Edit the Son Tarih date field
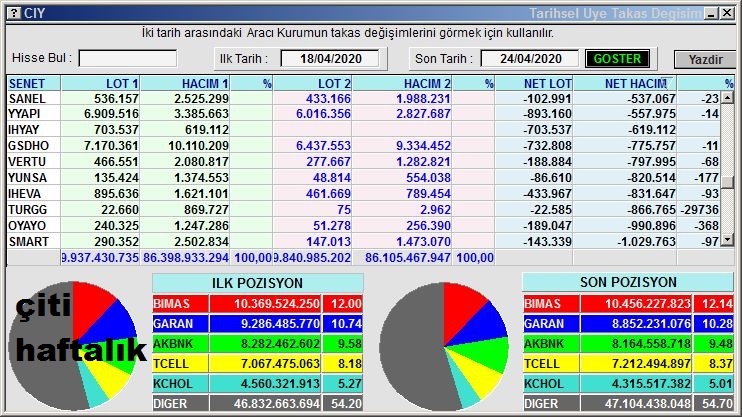The height and width of the screenshot is (417, 742). (x=530, y=59)
